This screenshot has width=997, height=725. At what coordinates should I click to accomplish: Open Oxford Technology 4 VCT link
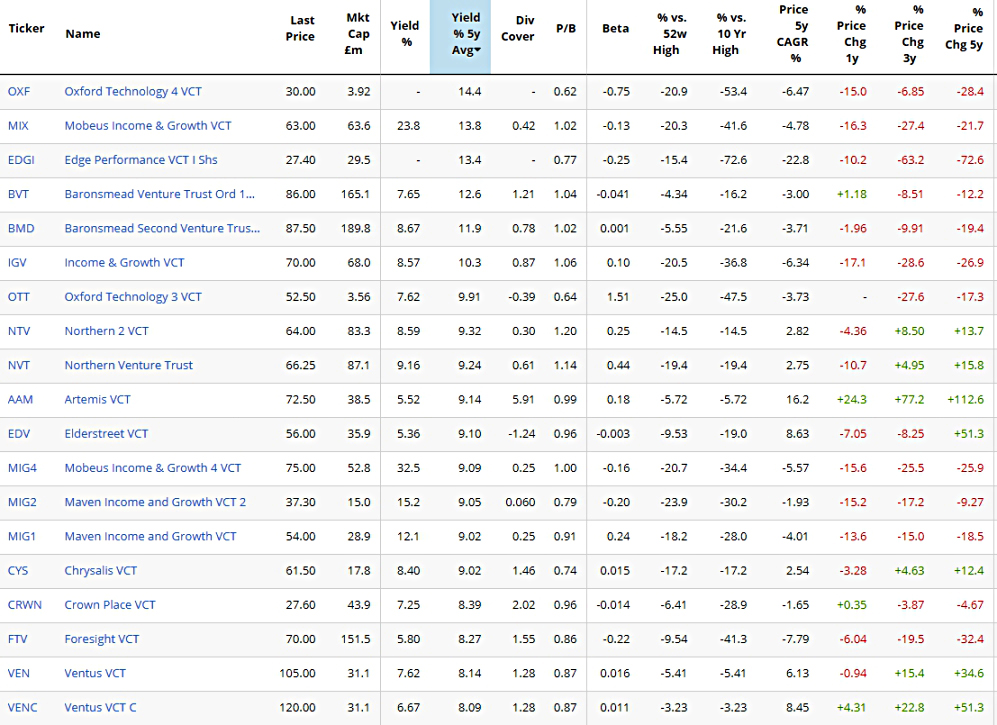133,92
